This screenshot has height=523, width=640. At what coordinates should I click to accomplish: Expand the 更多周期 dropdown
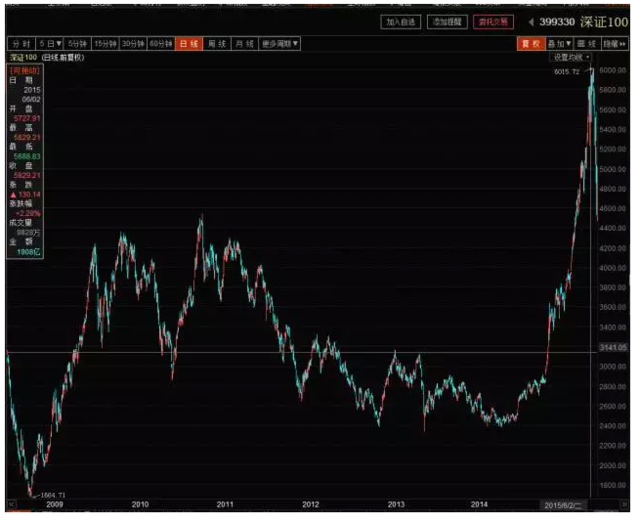click(x=280, y=44)
